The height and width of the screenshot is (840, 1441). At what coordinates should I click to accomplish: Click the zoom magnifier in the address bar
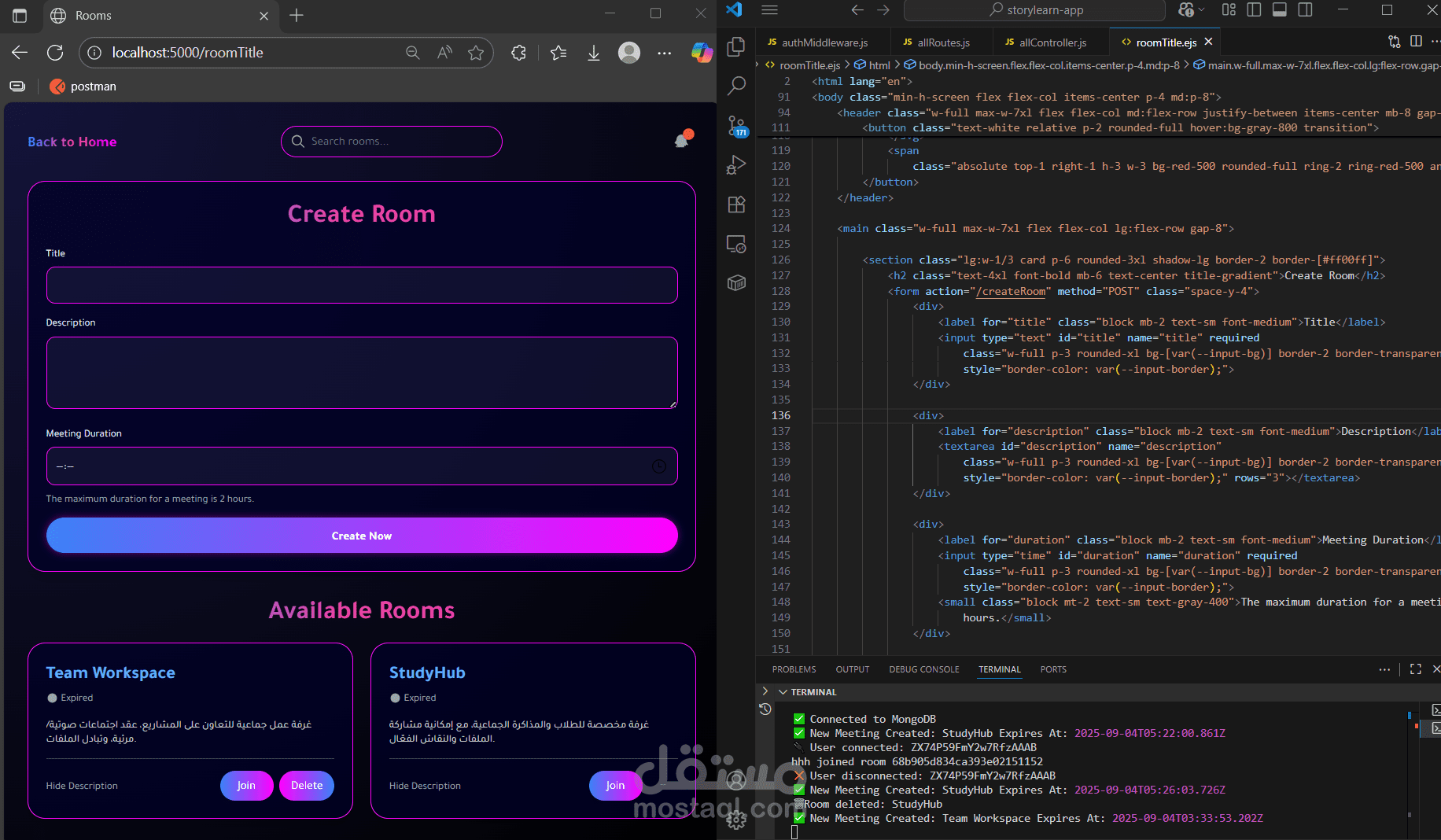(413, 53)
